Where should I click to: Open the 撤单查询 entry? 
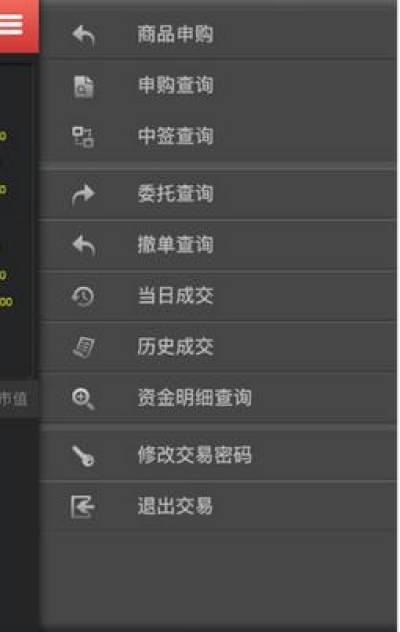click(219, 245)
